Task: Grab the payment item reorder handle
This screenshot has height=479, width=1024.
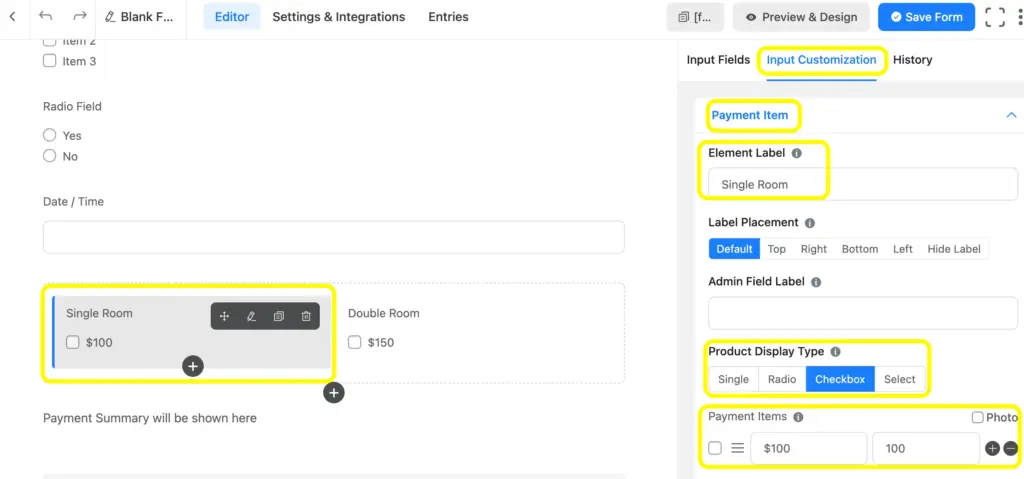Action: pyautogui.click(x=737, y=448)
